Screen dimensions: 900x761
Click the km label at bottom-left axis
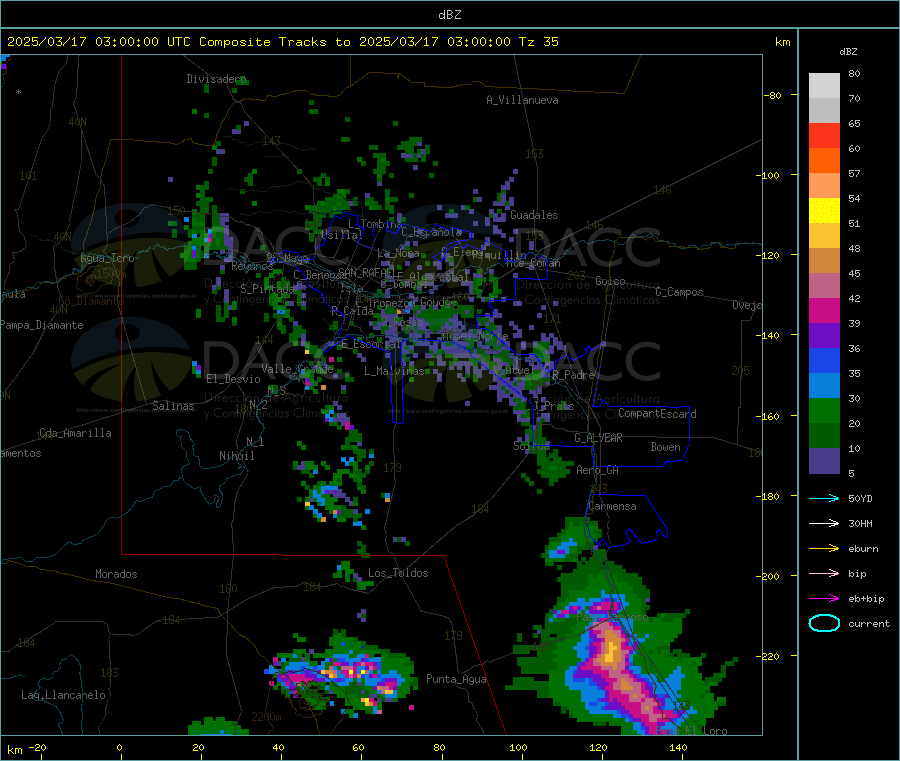pyautogui.click(x=14, y=750)
